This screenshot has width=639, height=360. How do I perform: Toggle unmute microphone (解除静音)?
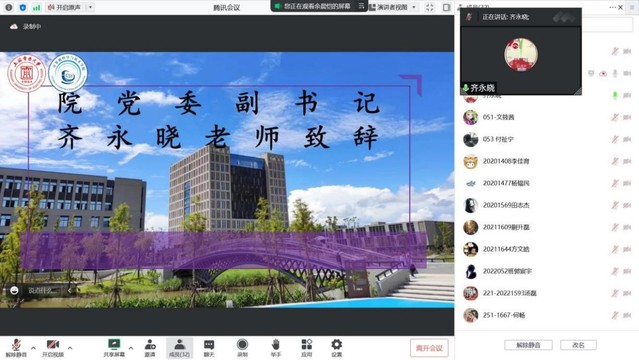16,348
